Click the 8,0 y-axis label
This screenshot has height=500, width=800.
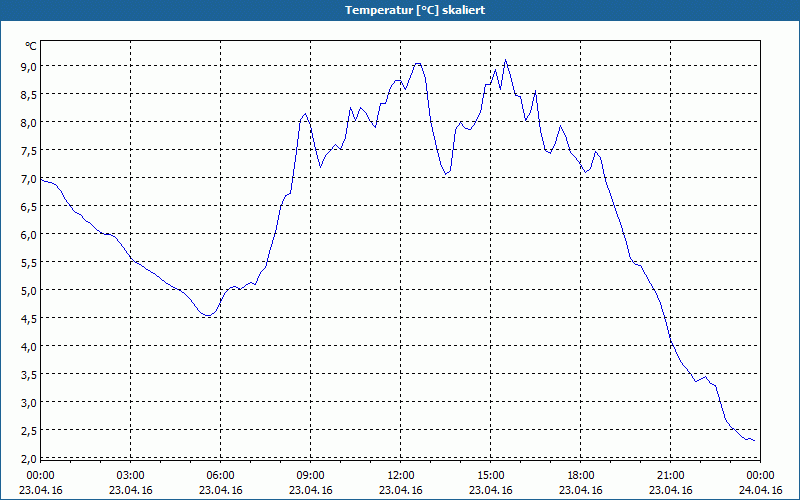tap(29, 122)
